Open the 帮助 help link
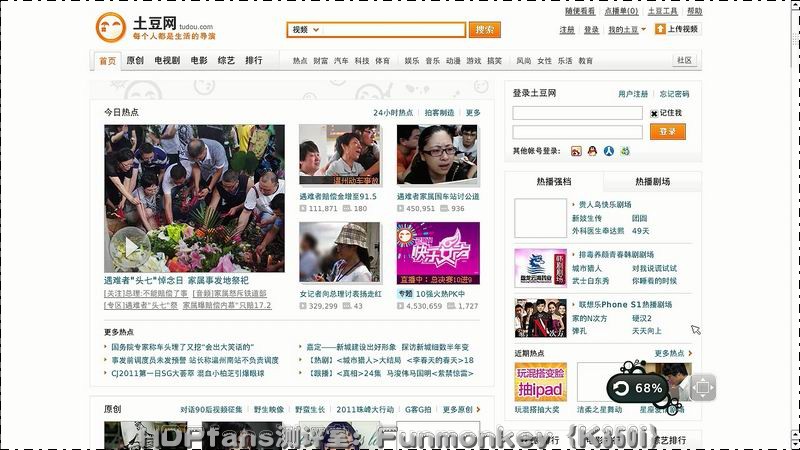Image resolution: width=800 pixels, height=450 pixels. [694, 11]
